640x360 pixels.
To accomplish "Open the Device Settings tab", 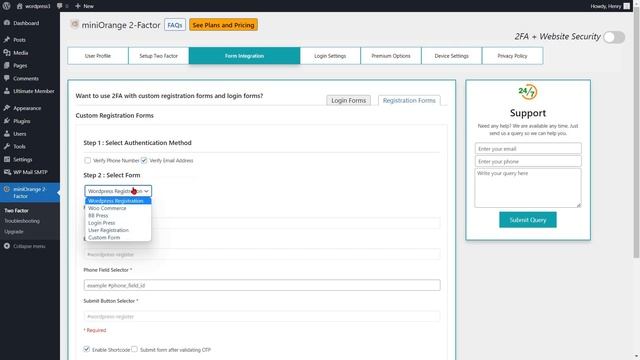I will tap(451, 56).
